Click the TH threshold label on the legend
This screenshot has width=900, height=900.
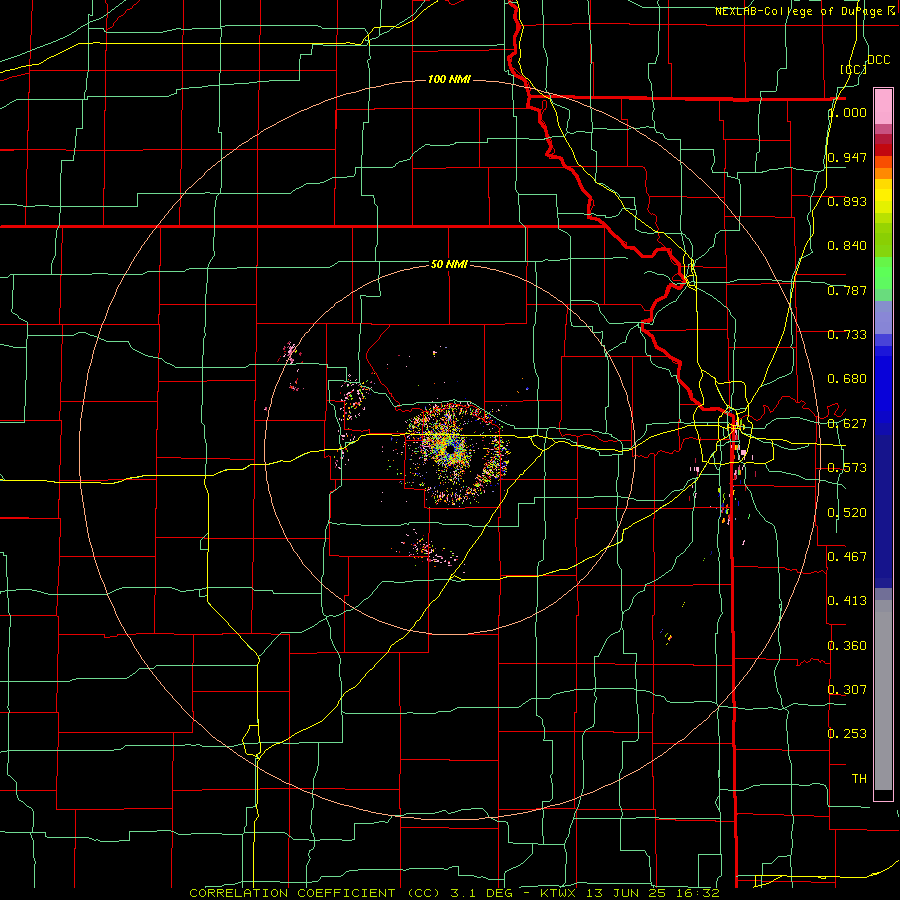pos(859,779)
